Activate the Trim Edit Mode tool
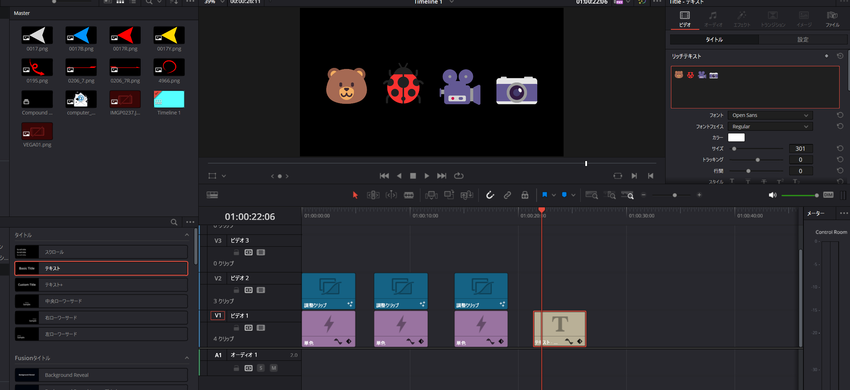This screenshot has width=850, height=390. (373, 195)
